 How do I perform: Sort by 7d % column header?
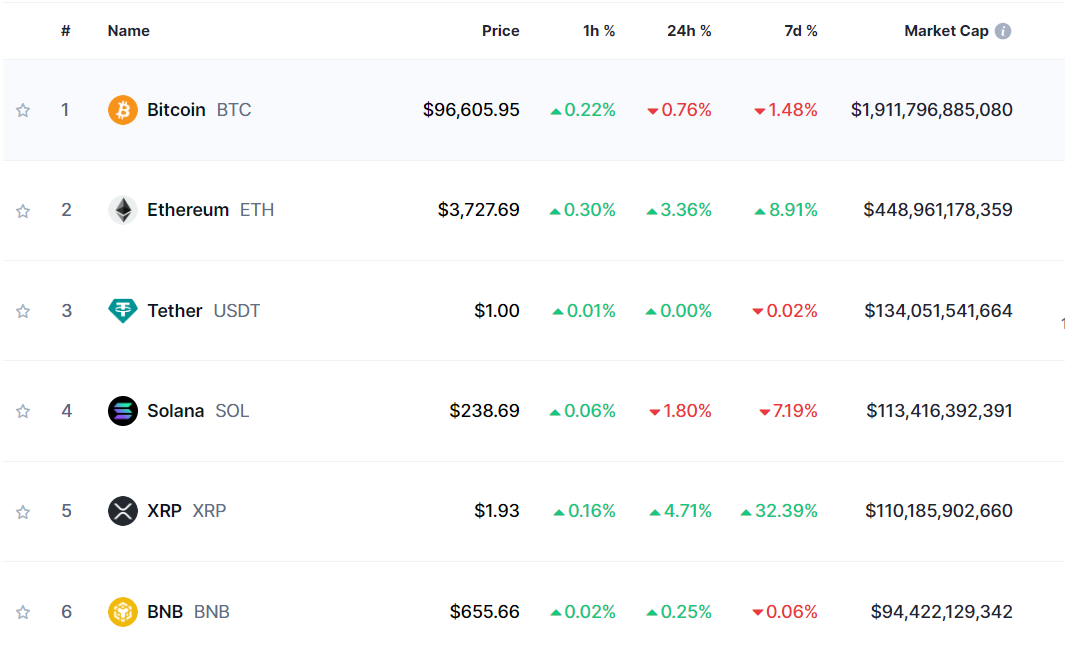[x=801, y=31]
